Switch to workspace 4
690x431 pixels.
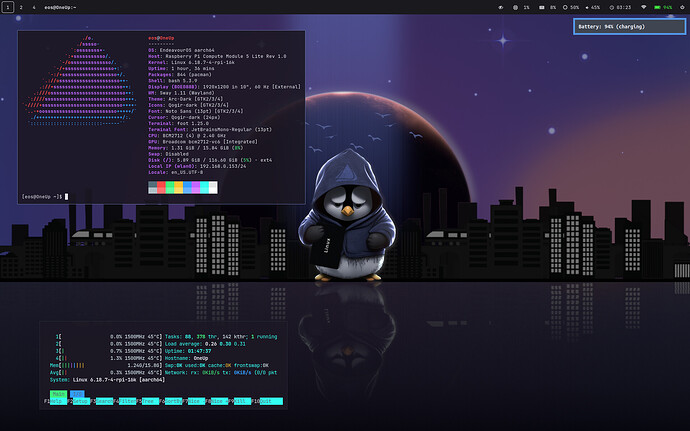[33, 7]
